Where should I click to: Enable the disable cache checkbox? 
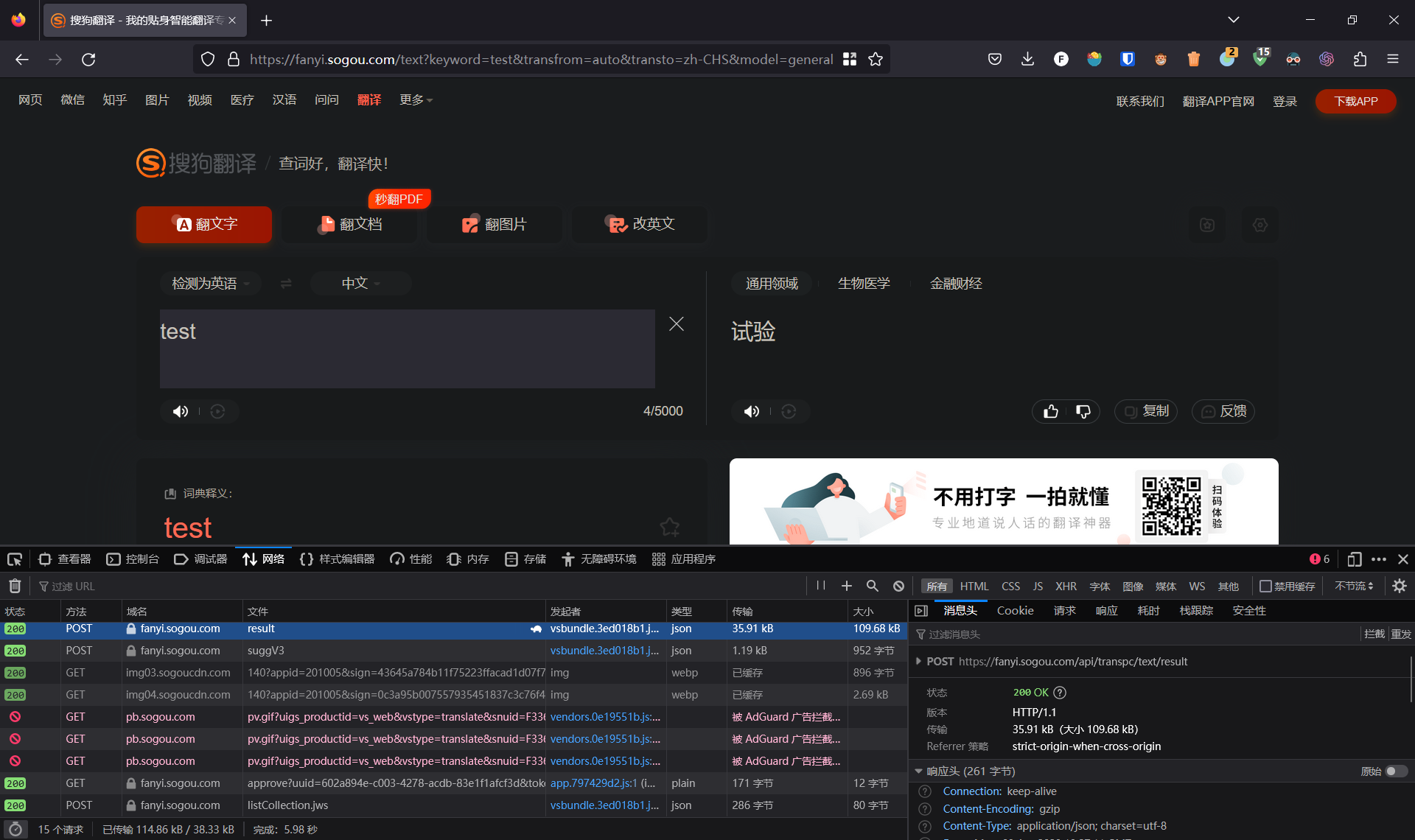[1265, 587]
